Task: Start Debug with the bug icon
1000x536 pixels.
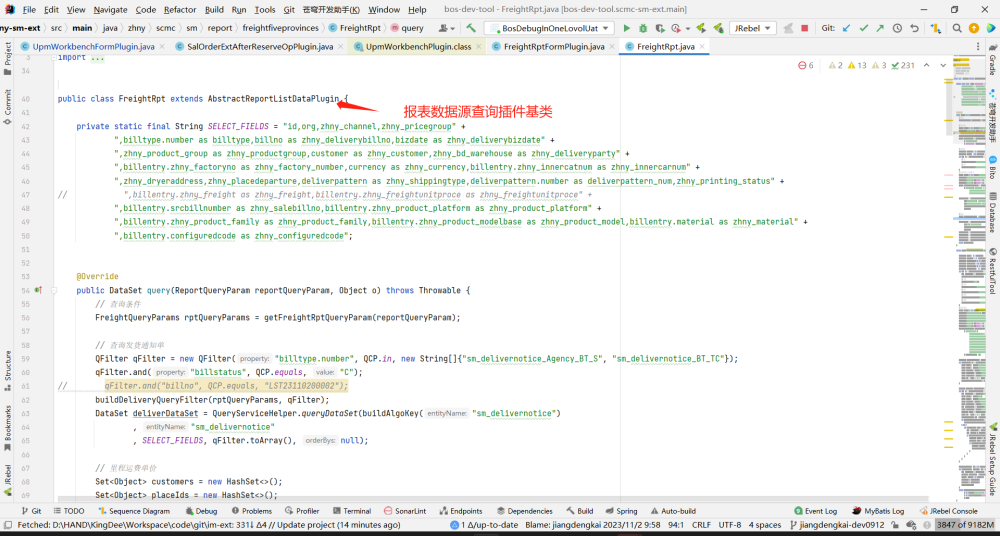Action: point(643,28)
